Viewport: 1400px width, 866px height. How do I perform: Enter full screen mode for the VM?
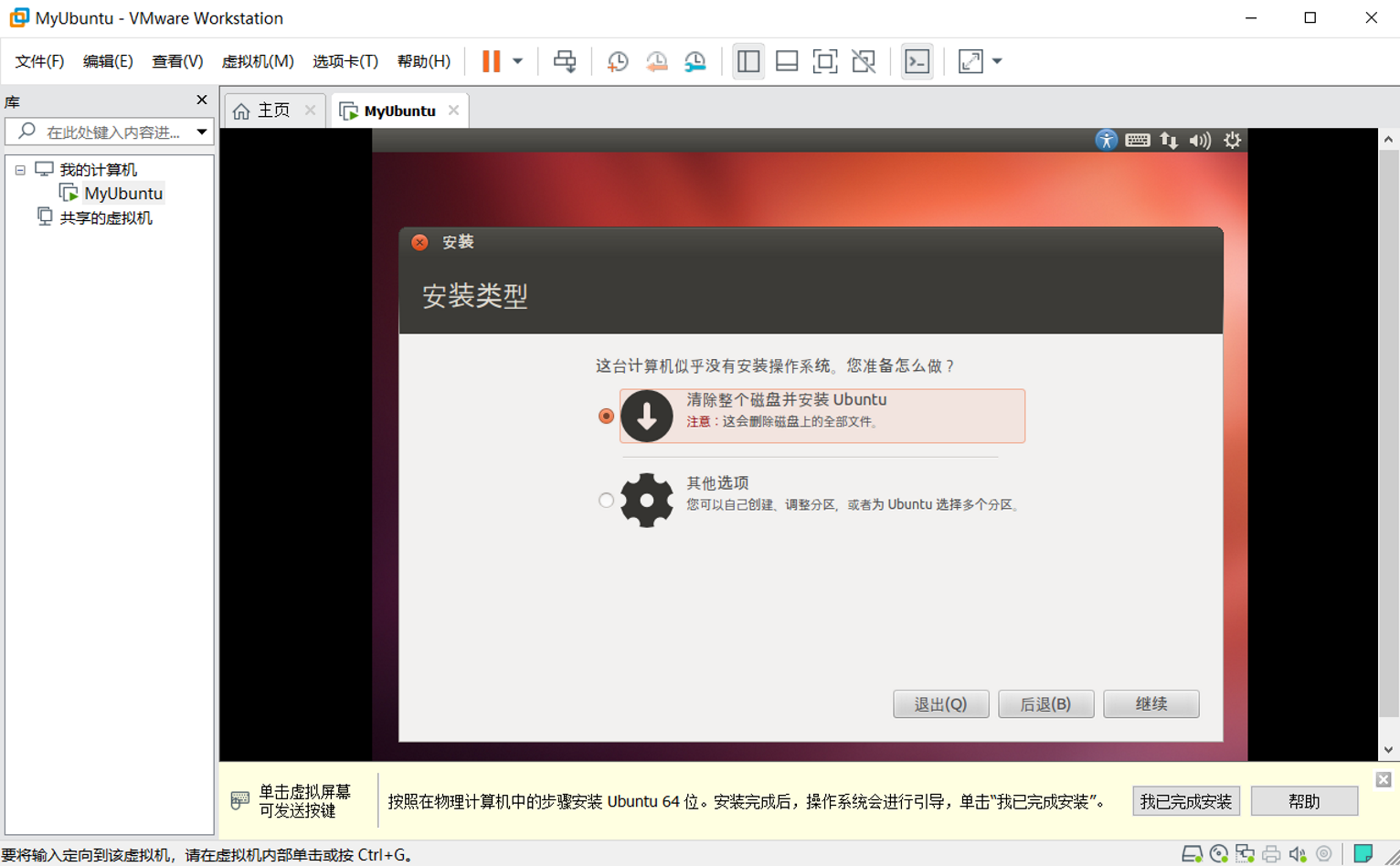point(971,61)
